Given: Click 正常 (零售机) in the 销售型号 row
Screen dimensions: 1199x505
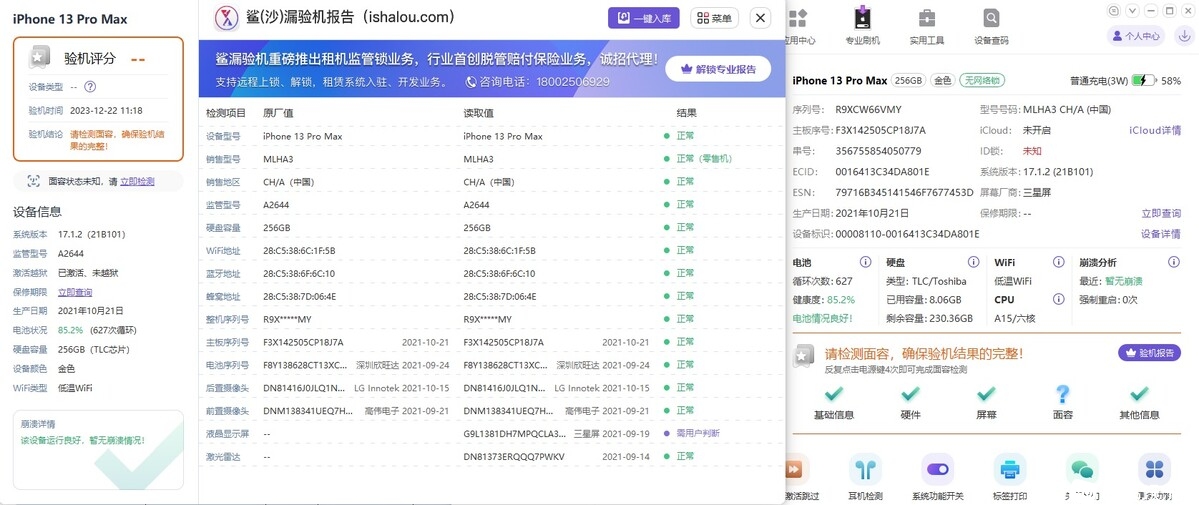Looking at the screenshot, I should point(703,158).
